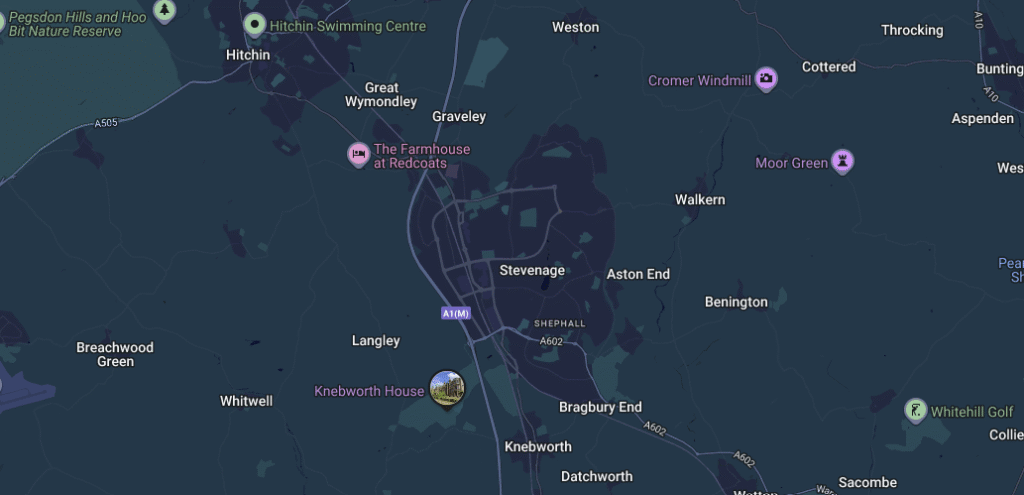Open the Moor Green landmark pin
The width and height of the screenshot is (1024, 495).
click(843, 161)
